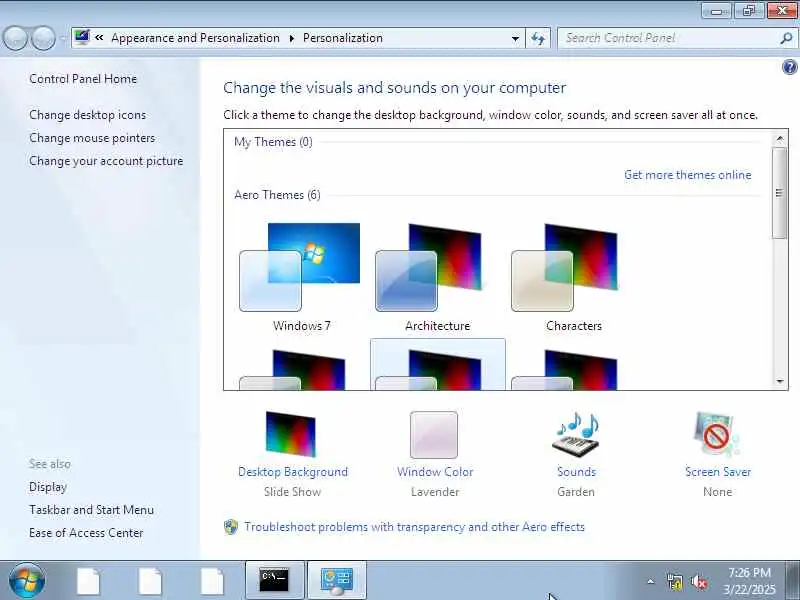Screen dimensions: 800x600
Task: Click the second blank document taskbar icon
Action: point(150,581)
